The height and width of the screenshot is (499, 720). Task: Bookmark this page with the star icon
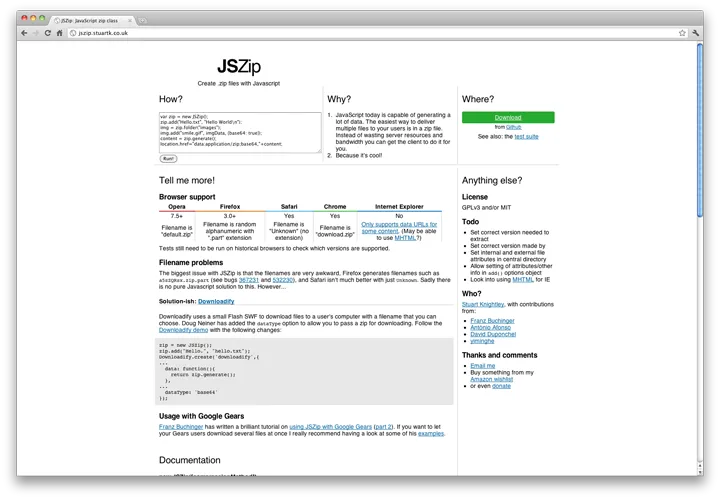pyautogui.click(x=682, y=33)
